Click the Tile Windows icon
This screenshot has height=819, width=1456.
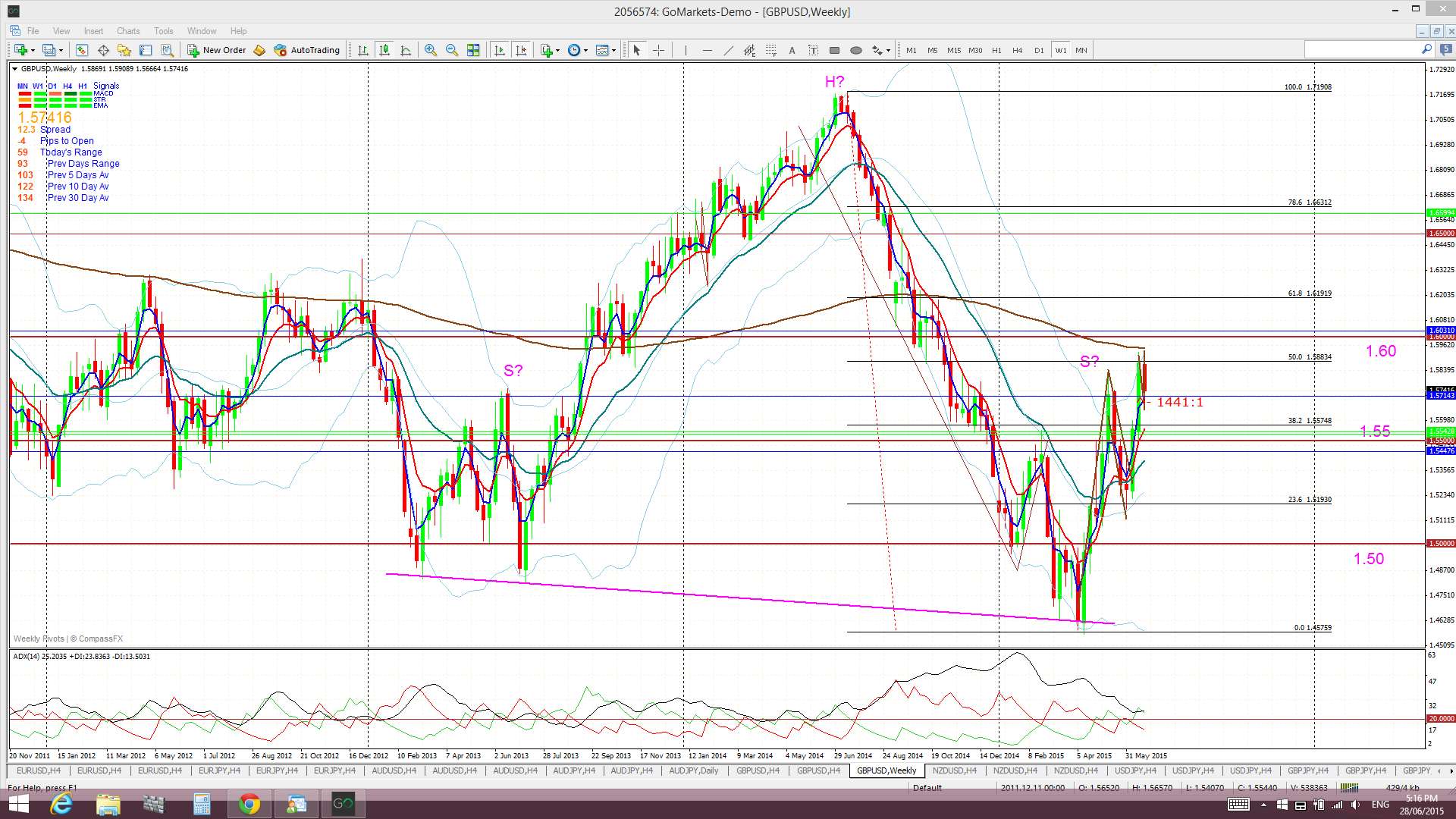[x=473, y=50]
